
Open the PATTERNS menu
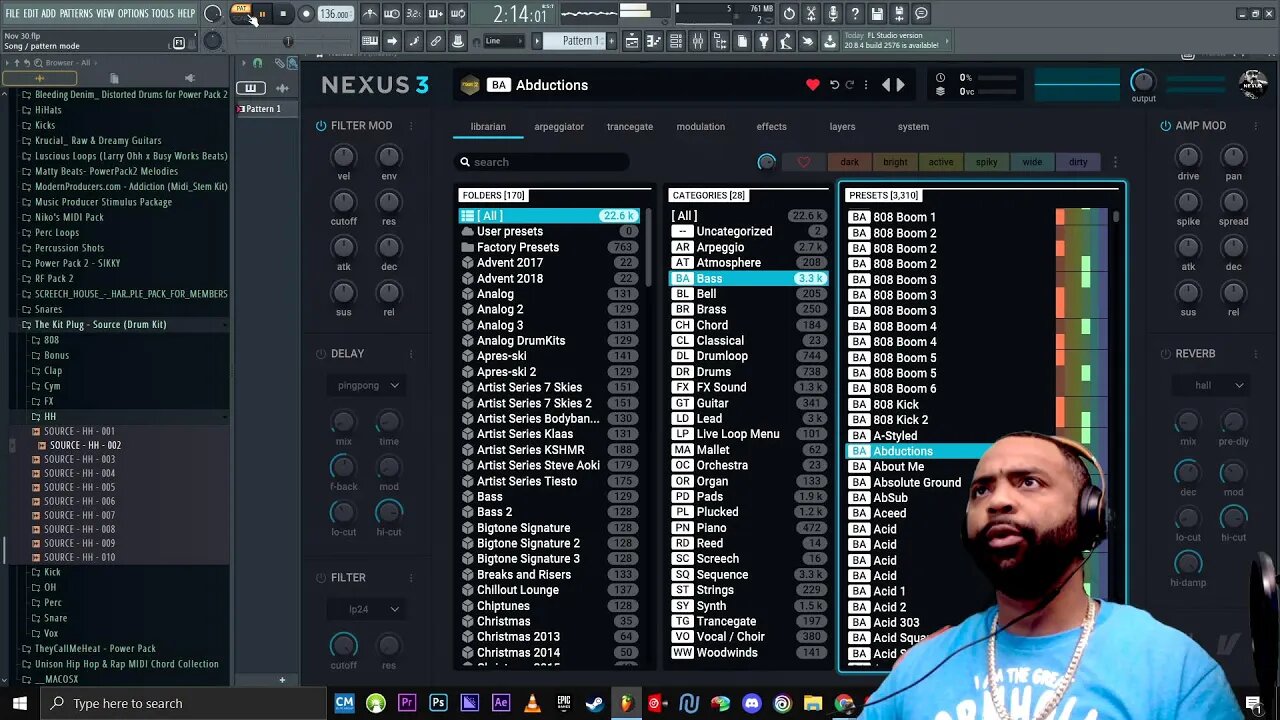point(76,13)
